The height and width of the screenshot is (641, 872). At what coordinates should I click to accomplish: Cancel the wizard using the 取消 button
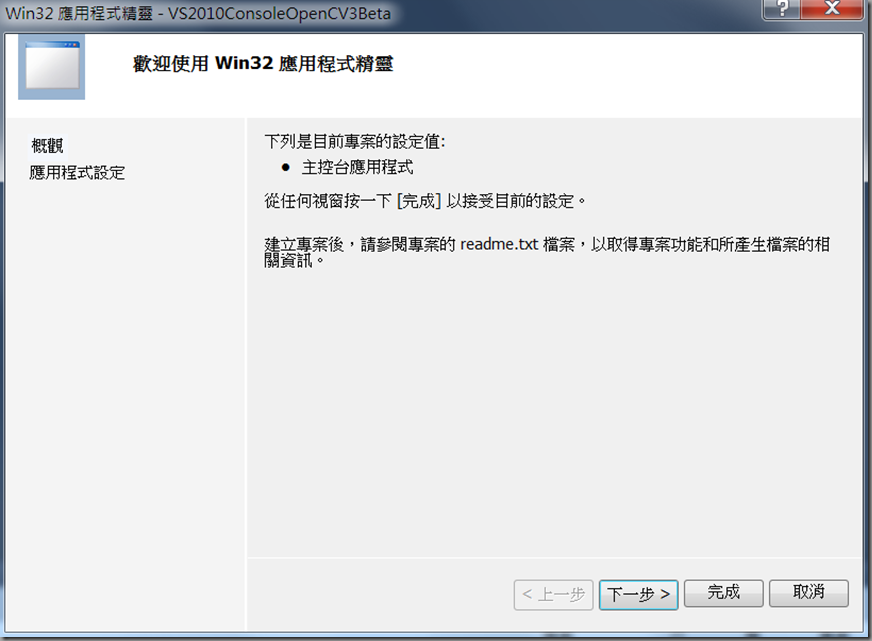(809, 593)
